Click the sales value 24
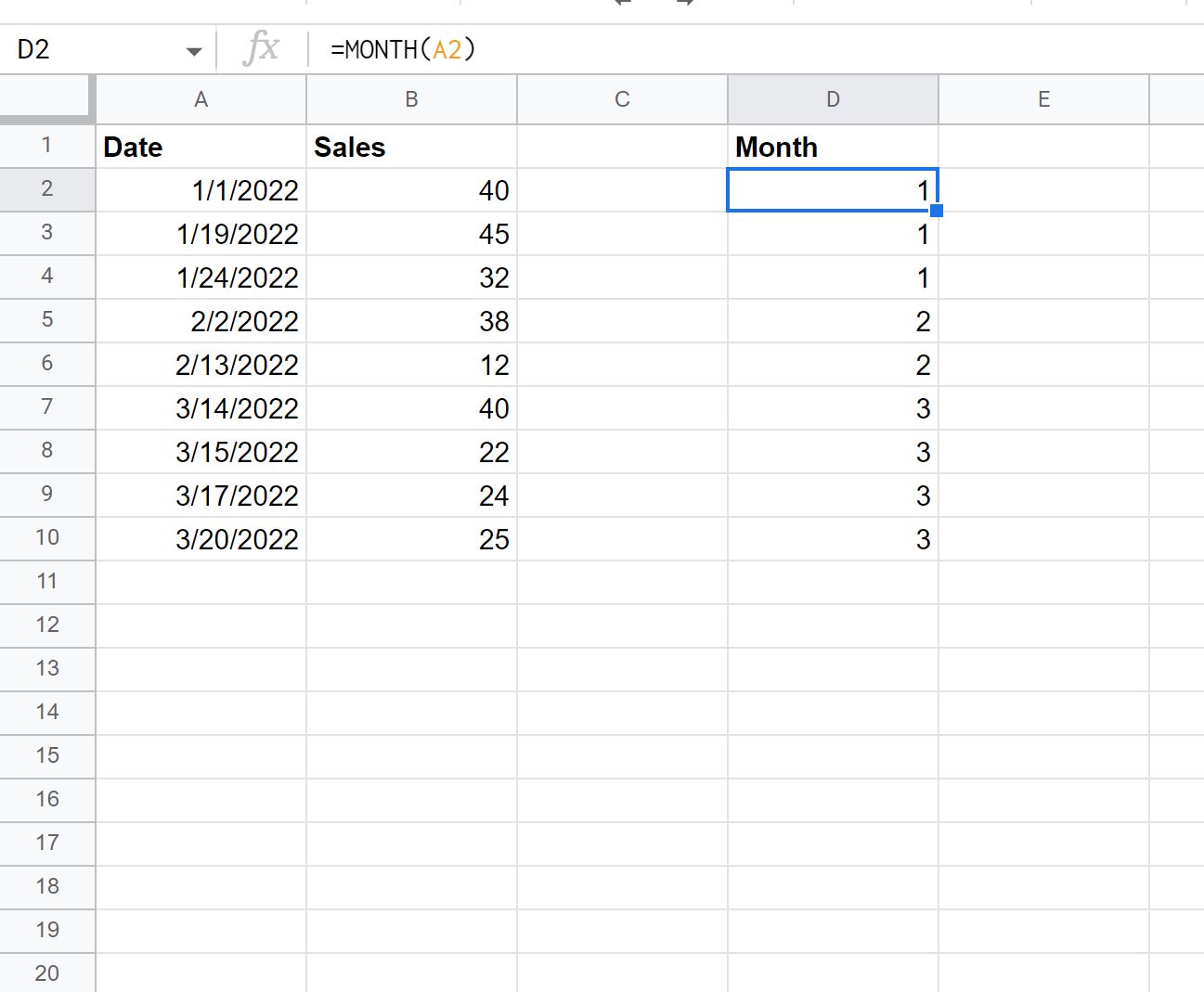The width and height of the screenshot is (1204, 992). click(x=411, y=496)
